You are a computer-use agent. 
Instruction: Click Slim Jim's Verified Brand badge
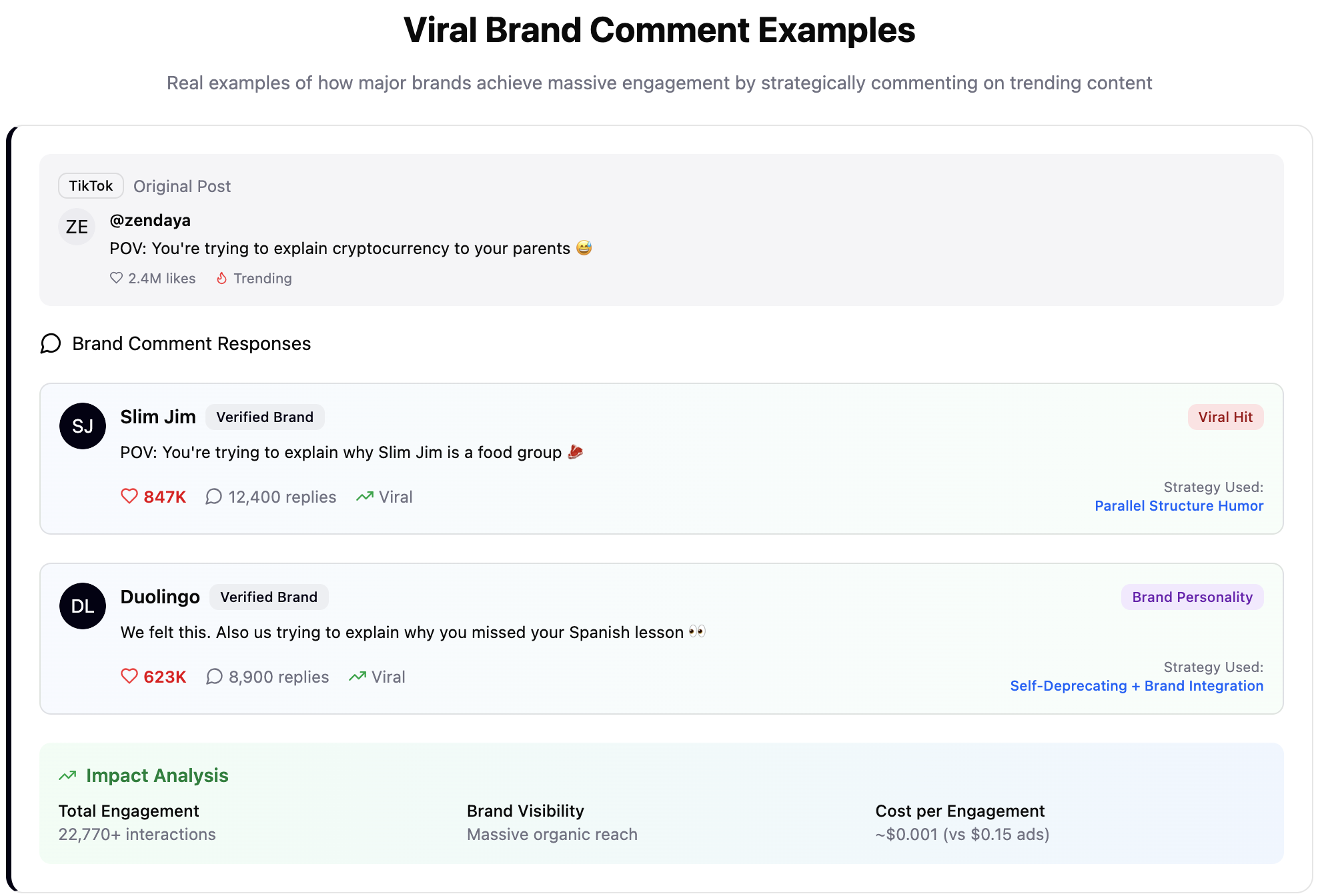tap(264, 417)
